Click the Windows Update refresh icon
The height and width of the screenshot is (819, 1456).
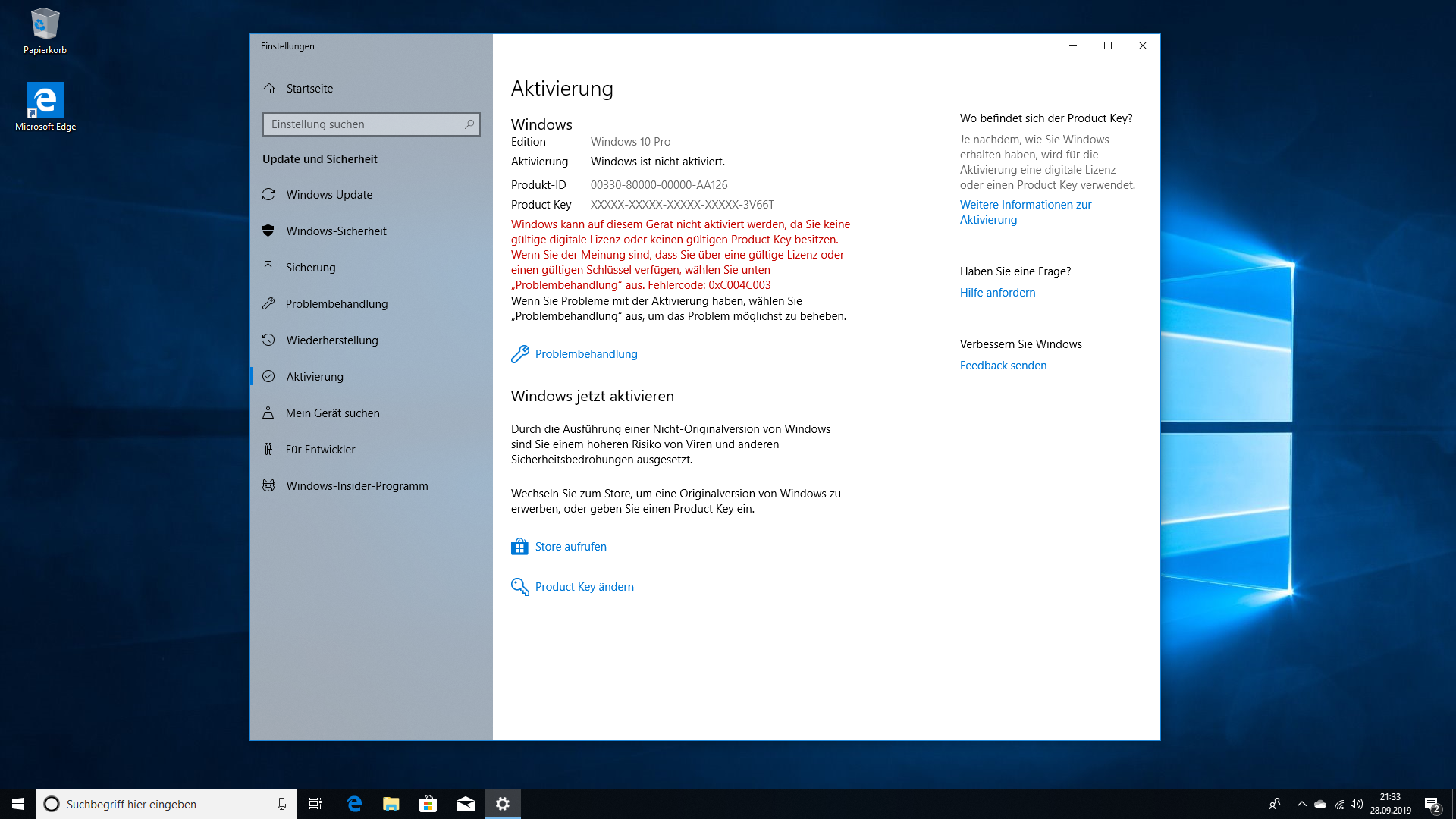click(x=268, y=195)
